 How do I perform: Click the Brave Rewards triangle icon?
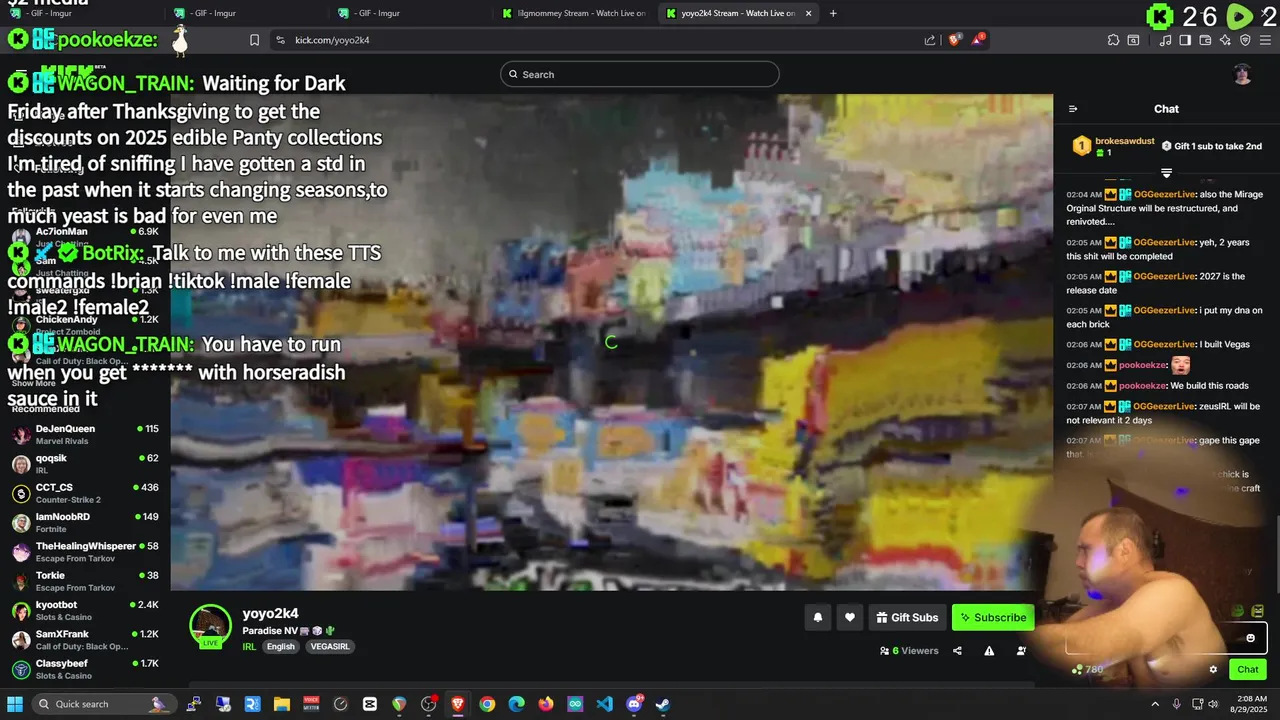pos(979,40)
